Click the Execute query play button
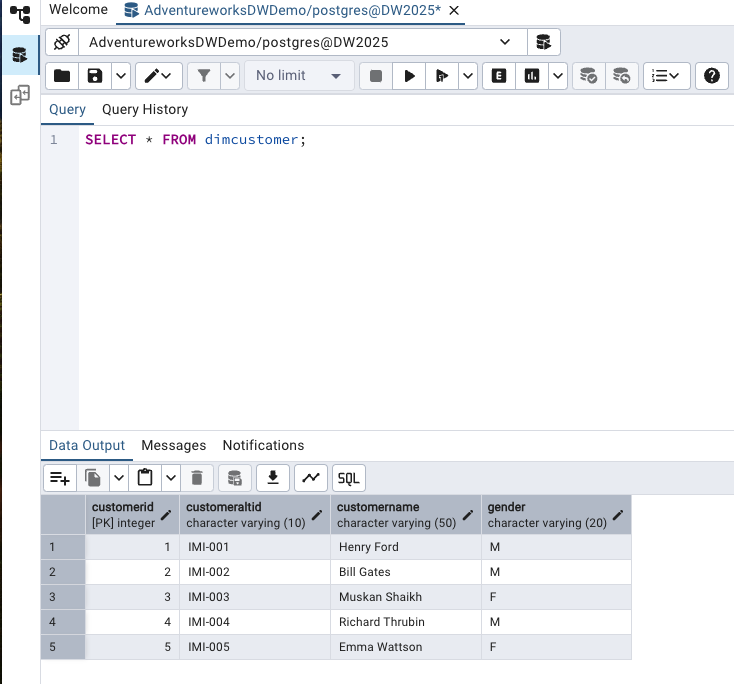 coord(409,76)
